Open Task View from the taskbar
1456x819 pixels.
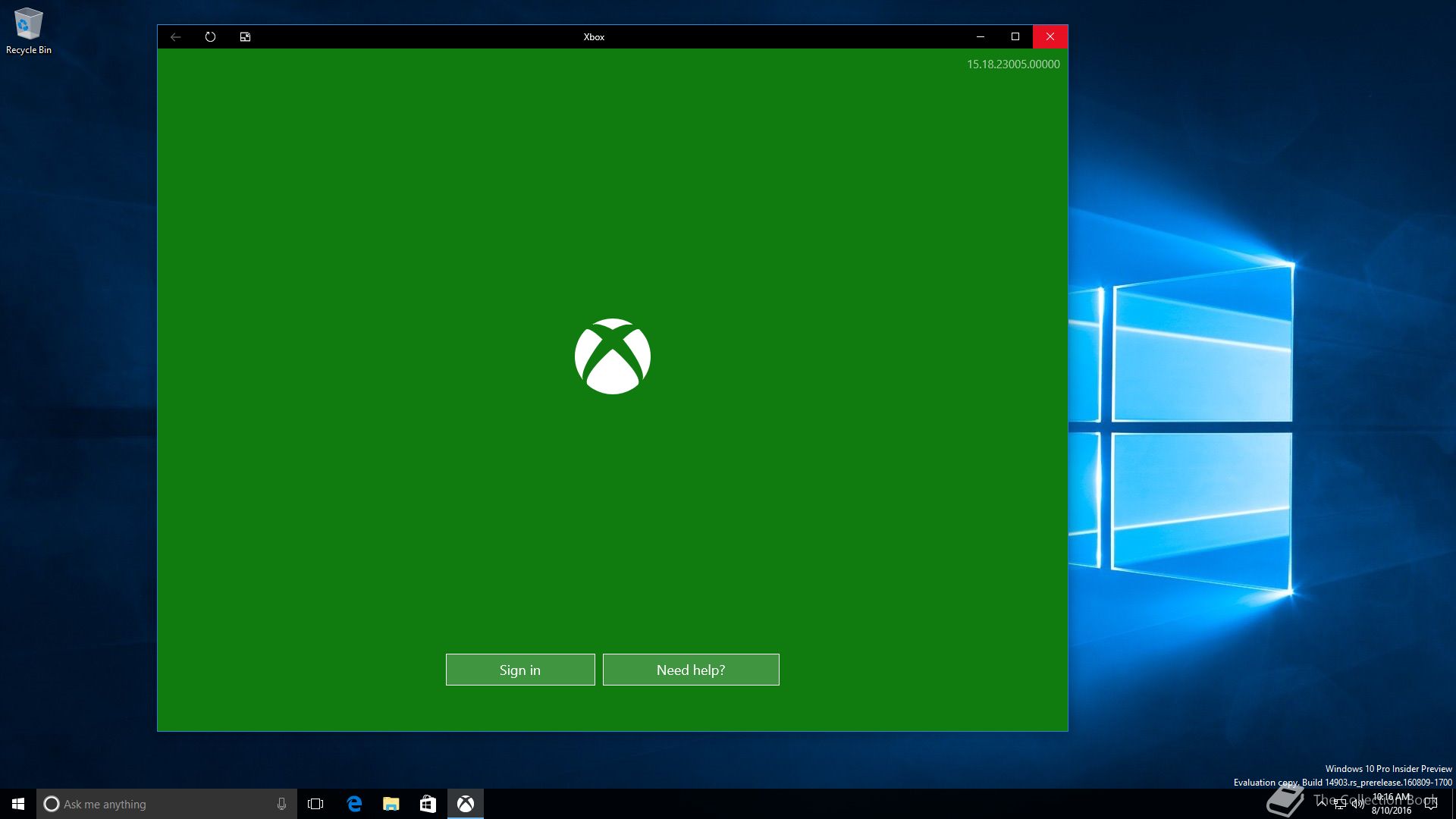315,804
